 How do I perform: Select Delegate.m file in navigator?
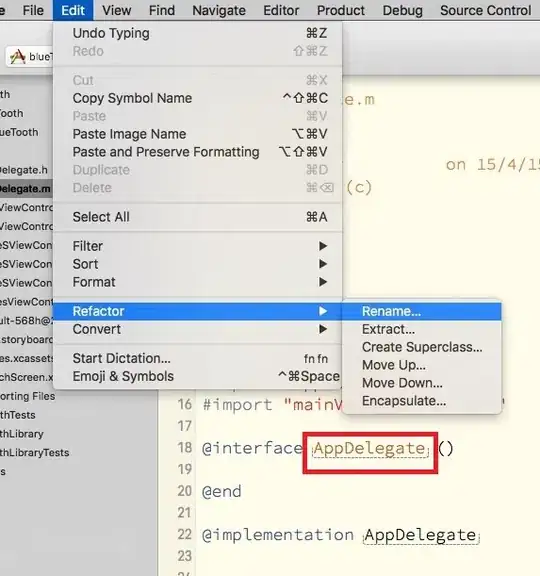coord(26,189)
